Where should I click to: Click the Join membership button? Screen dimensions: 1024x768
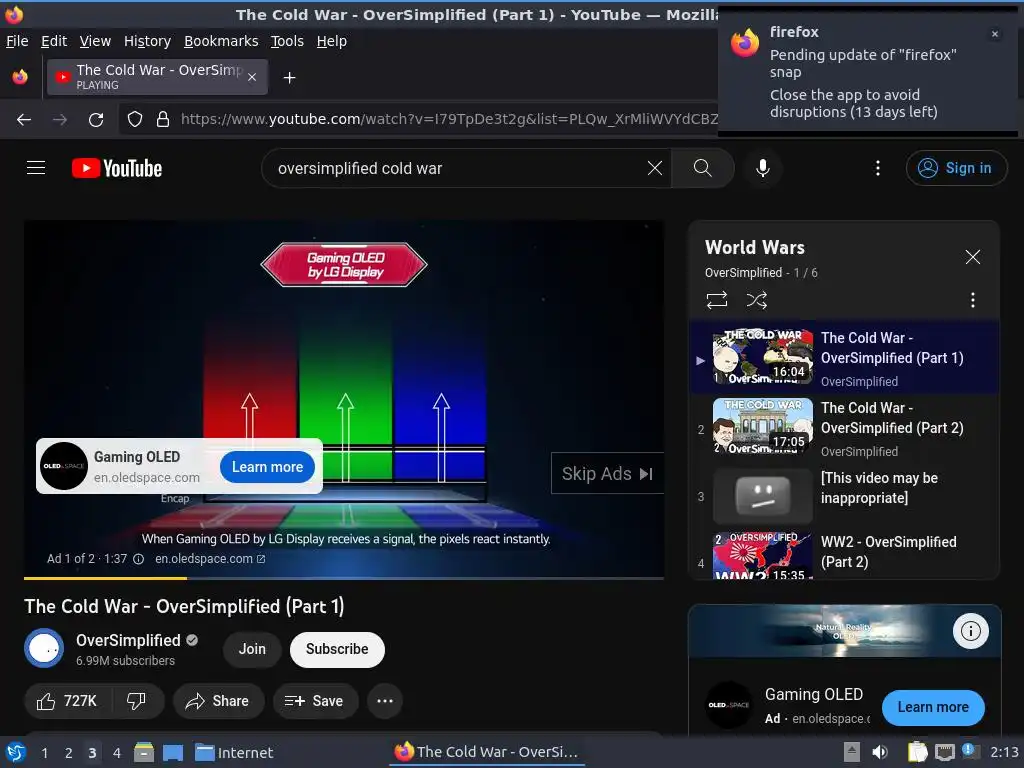(x=252, y=649)
